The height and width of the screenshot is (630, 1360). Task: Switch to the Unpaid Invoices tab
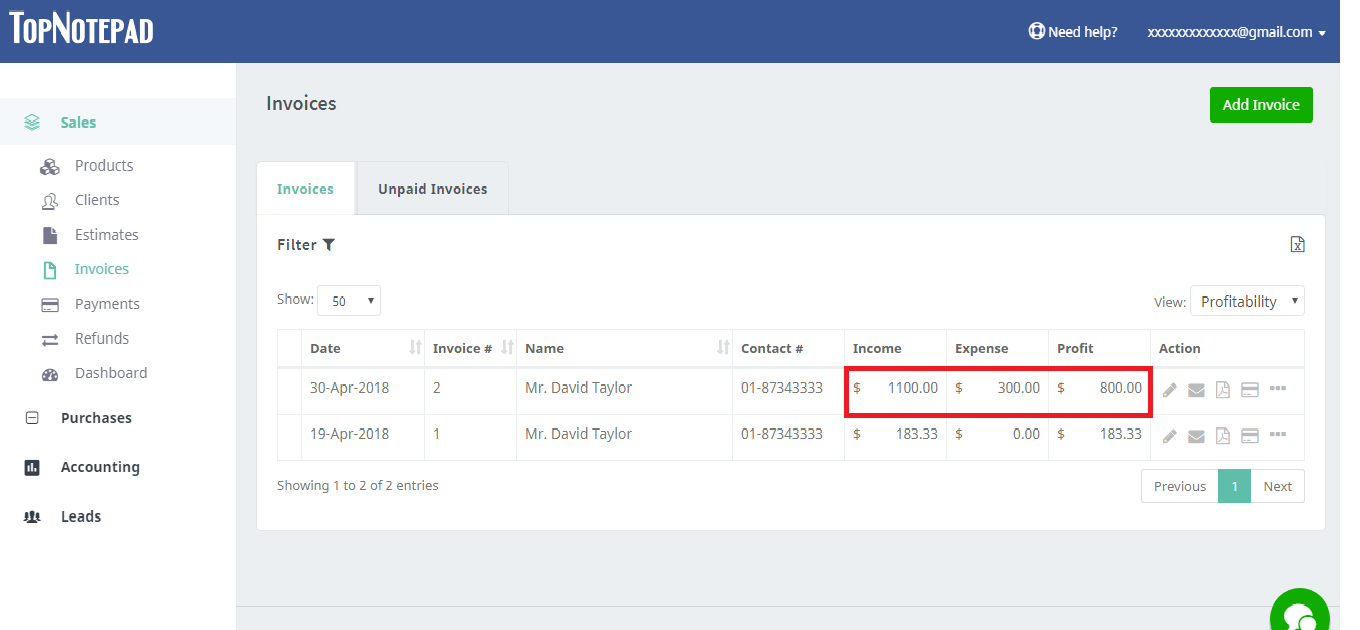pyautogui.click(x=433, y=188)
